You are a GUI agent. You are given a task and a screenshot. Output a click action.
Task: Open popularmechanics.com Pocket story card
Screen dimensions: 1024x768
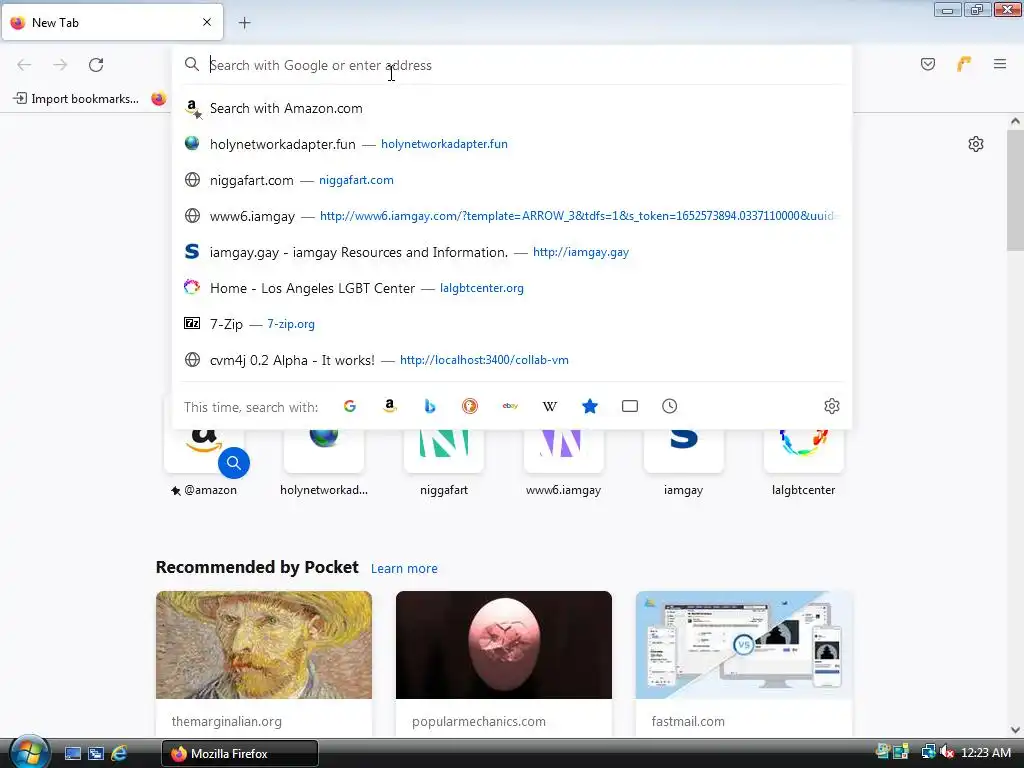click(504, 664)
